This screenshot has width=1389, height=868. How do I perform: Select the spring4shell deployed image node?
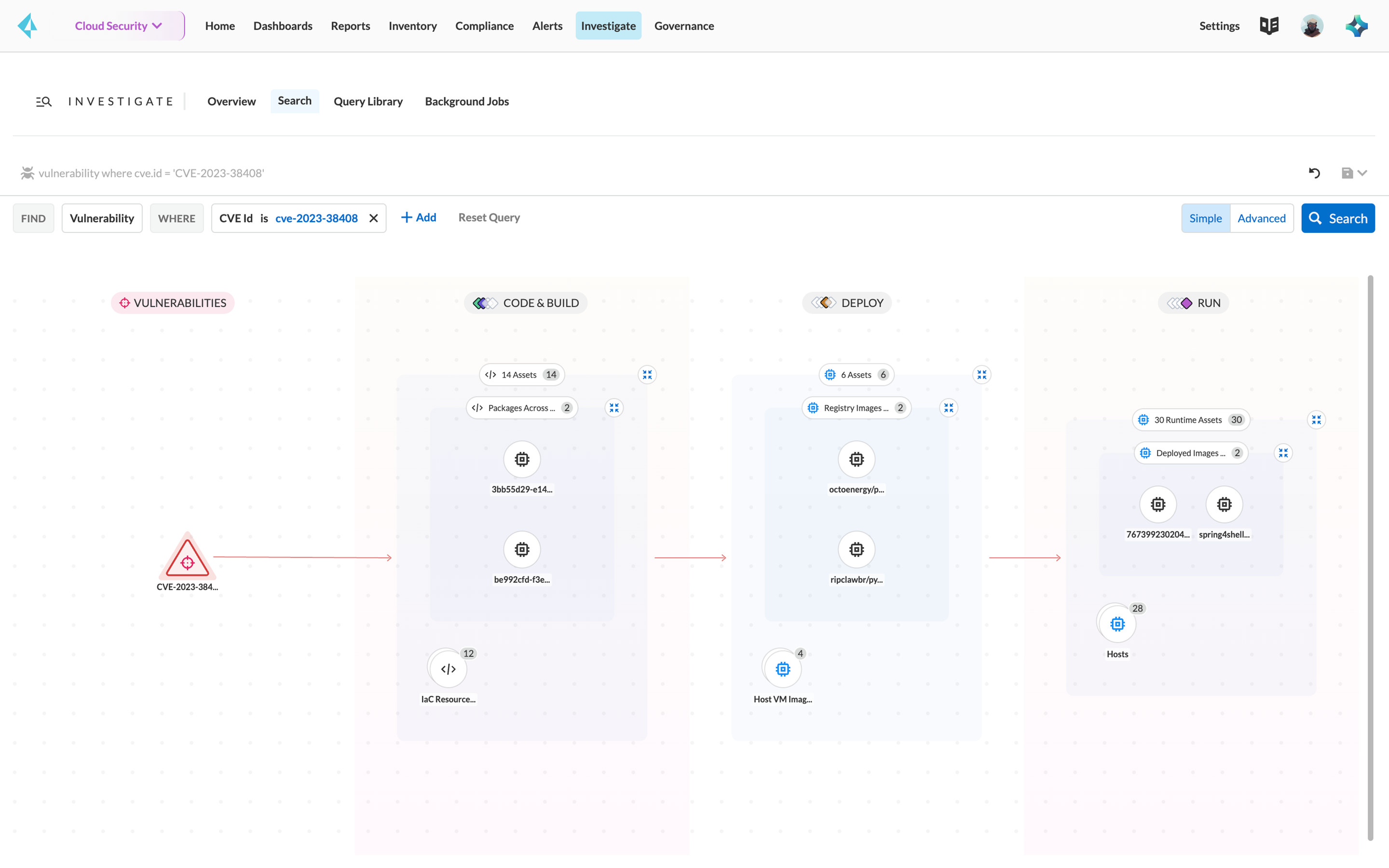pos(1224,504)
